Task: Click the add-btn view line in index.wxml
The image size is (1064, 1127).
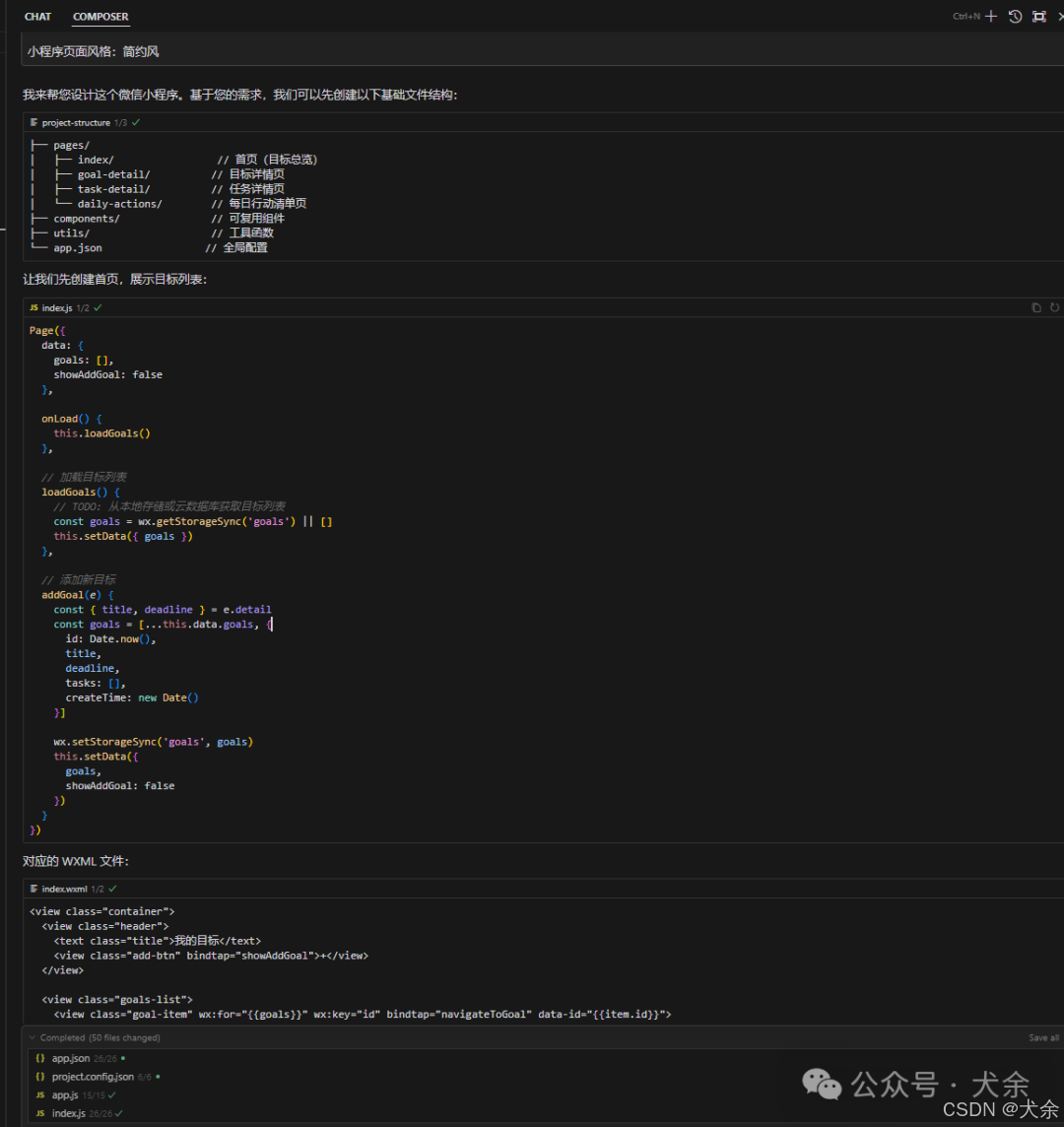Action: [x=211, y=956]
